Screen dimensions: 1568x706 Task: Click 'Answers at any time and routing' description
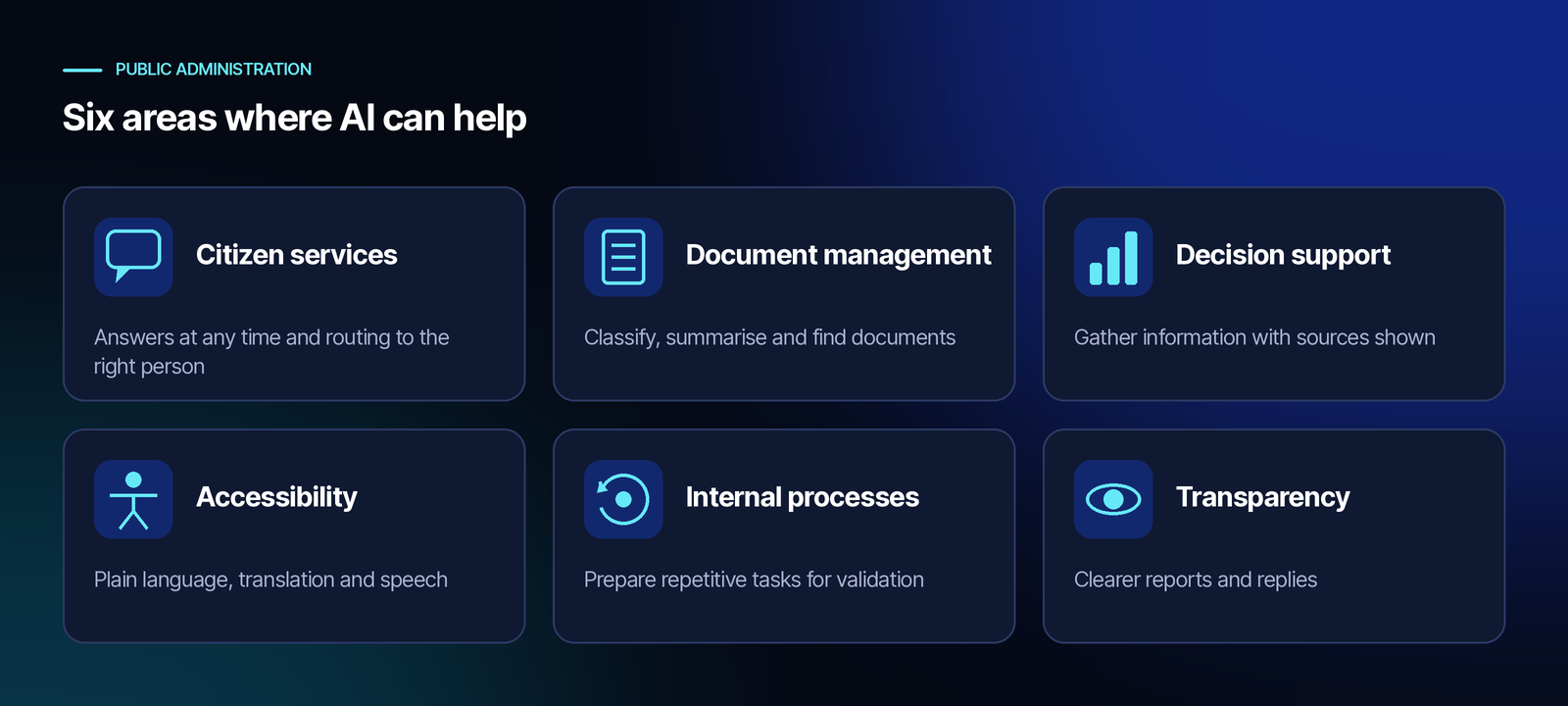click(x=271, y=352)
